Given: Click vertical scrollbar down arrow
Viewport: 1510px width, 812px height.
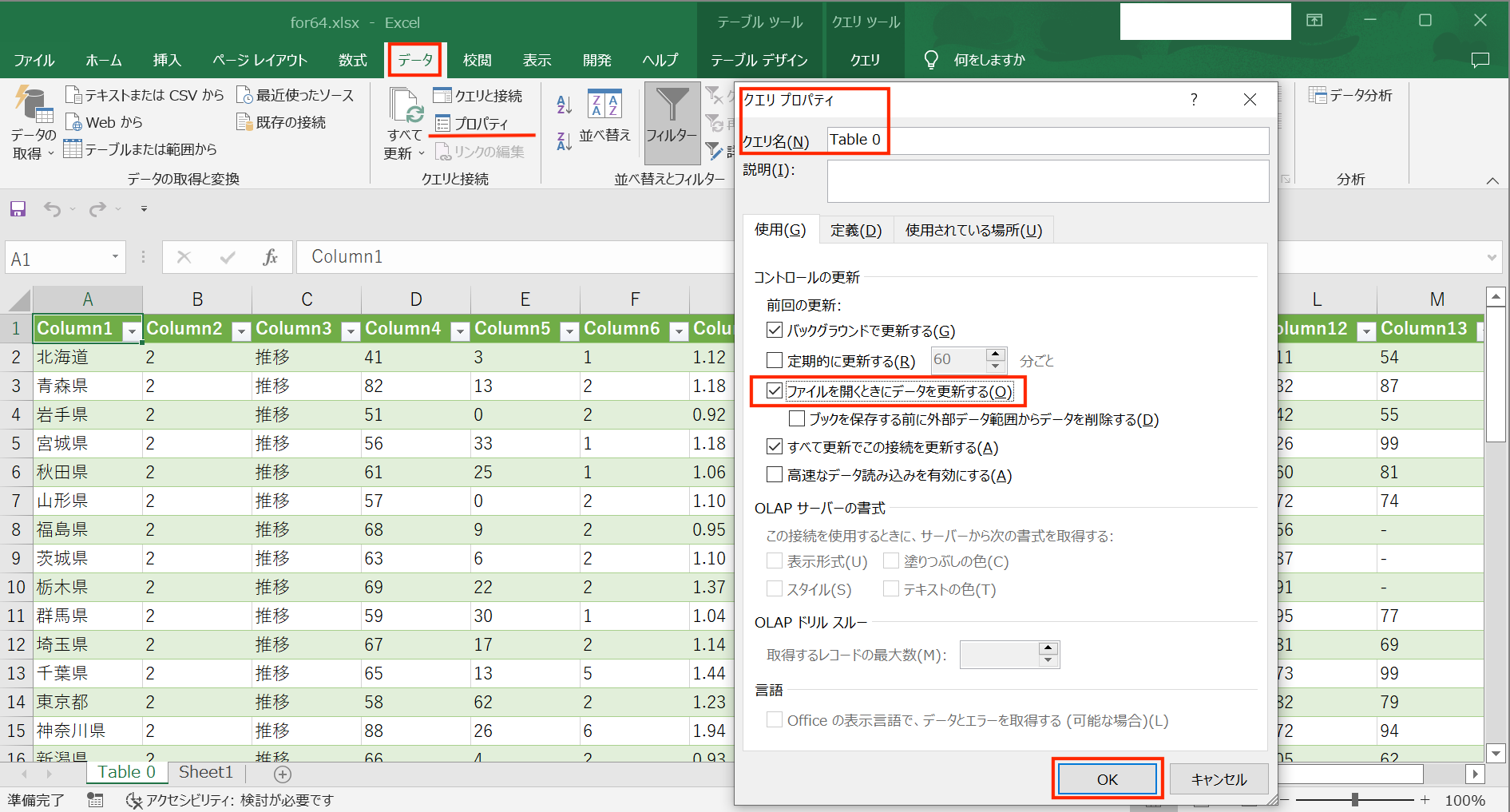Looking at the screenshot, I should pos(1496,753).
